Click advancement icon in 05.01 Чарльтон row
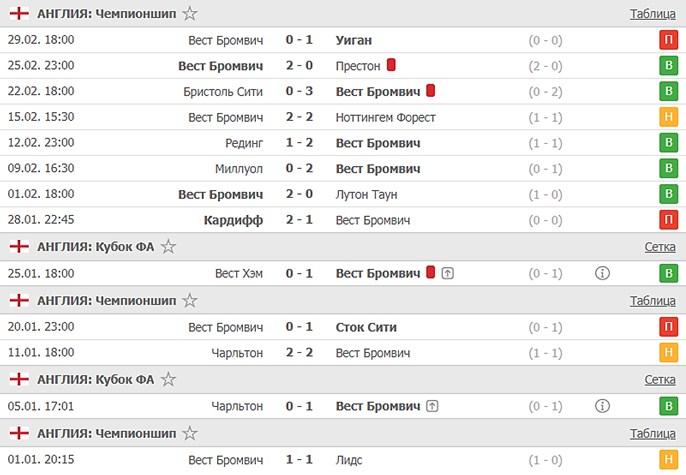686x475 pixels. pos(432,406)
